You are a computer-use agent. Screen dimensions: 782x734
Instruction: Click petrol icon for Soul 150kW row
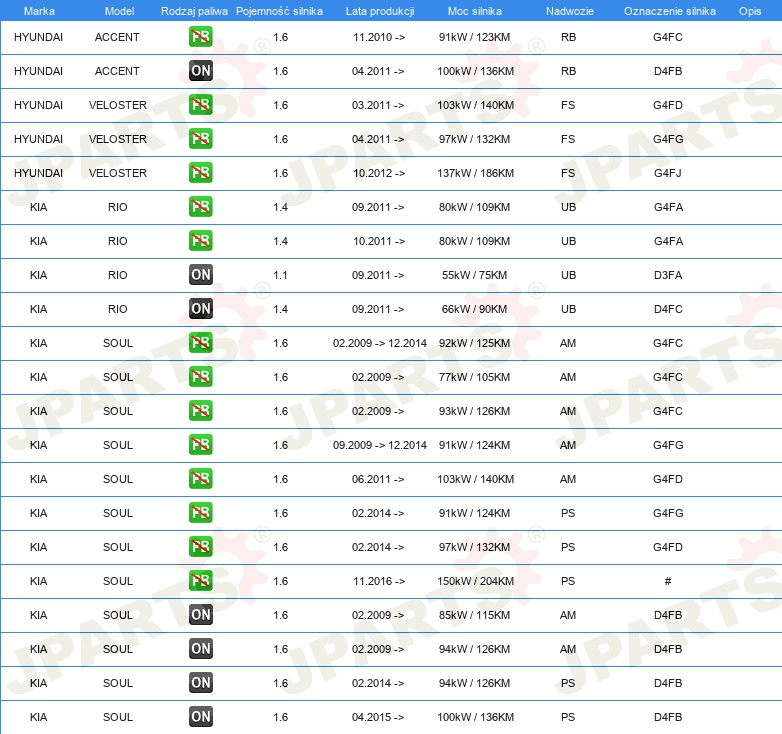200,581
